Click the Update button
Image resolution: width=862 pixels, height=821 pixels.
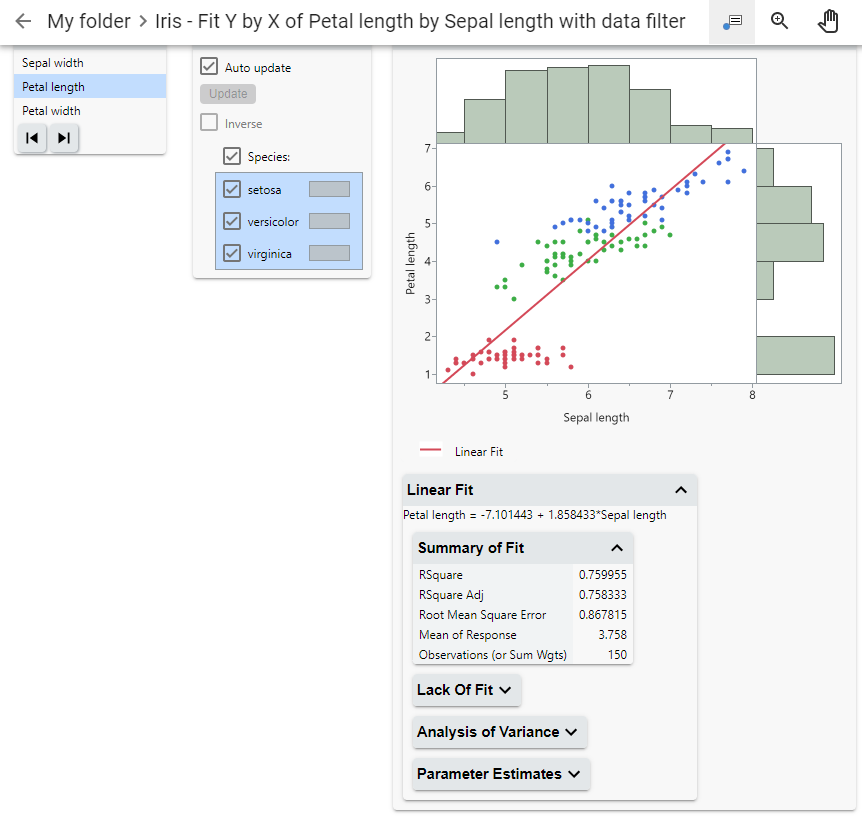(228, 94)
